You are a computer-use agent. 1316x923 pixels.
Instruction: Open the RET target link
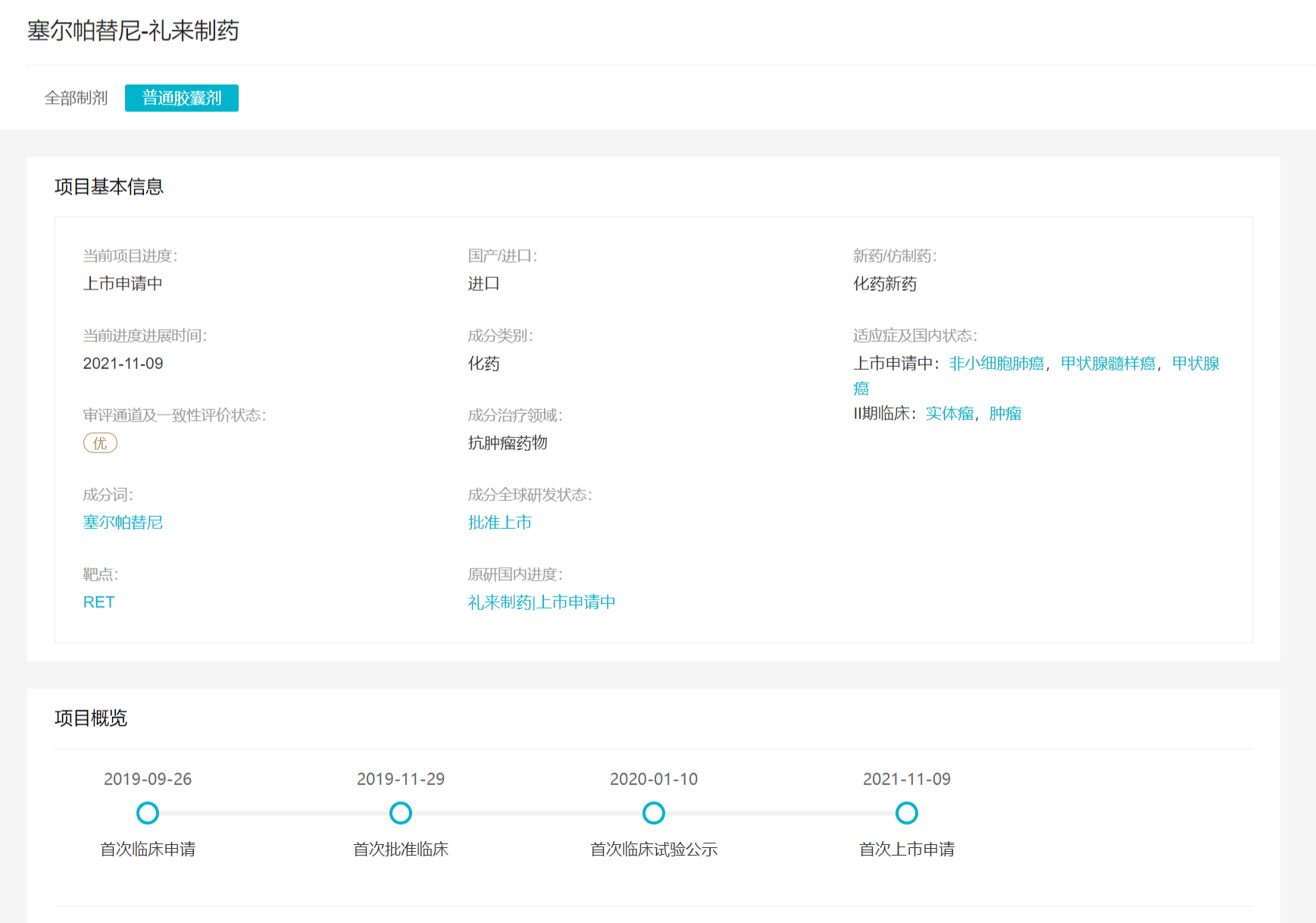click(98, 602)
